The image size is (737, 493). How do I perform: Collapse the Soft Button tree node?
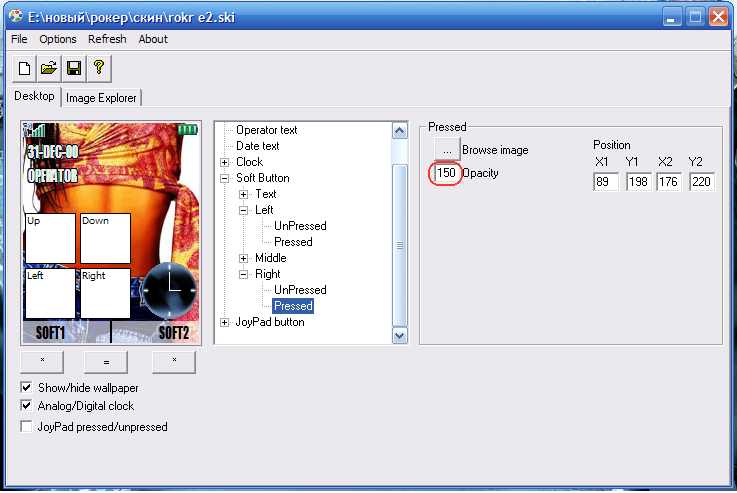225,178
